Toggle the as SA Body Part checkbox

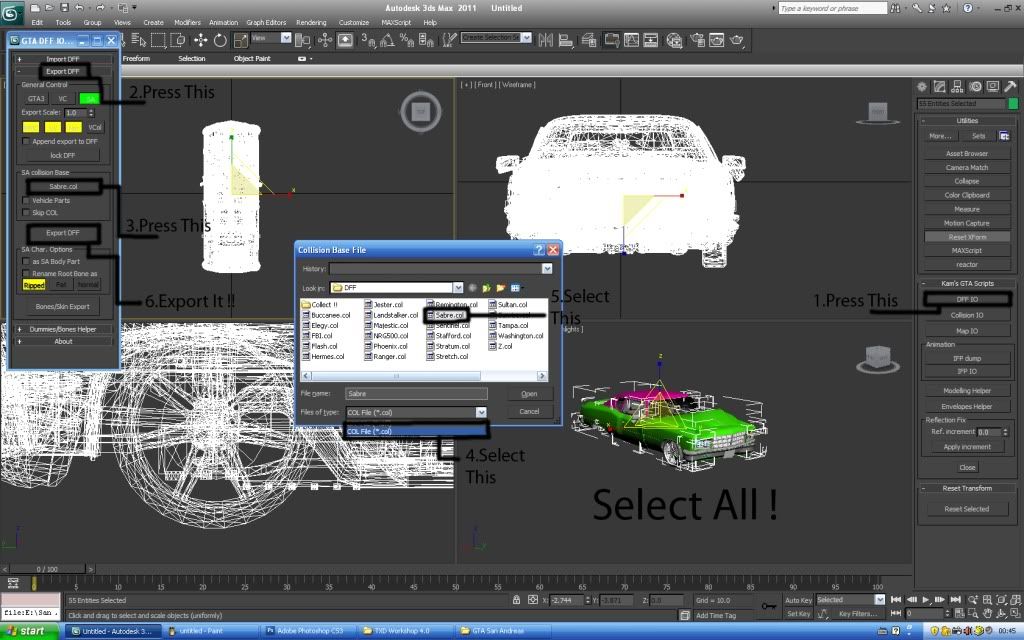tap(26, 261)
